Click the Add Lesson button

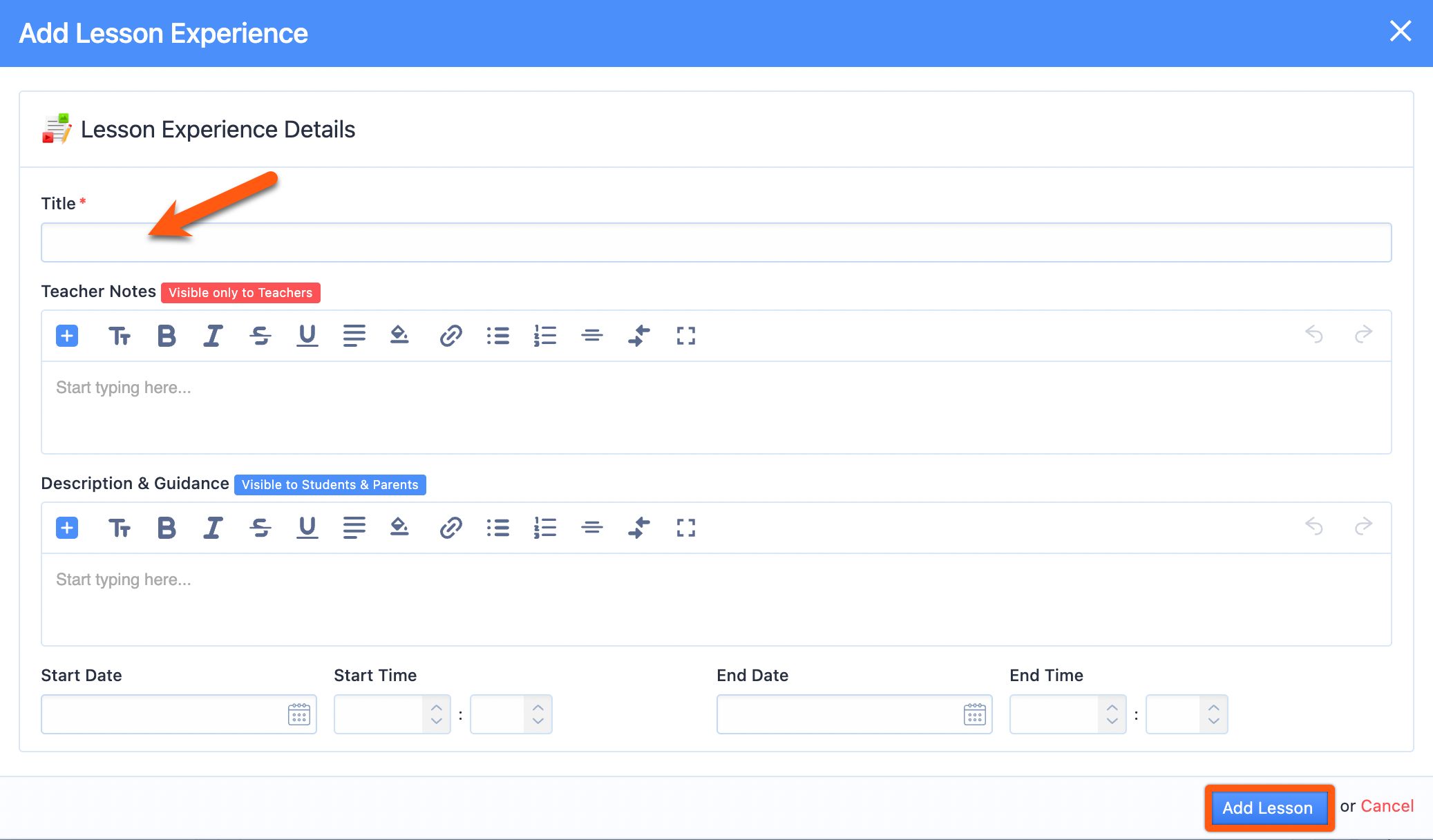[x=1268, y=808]
